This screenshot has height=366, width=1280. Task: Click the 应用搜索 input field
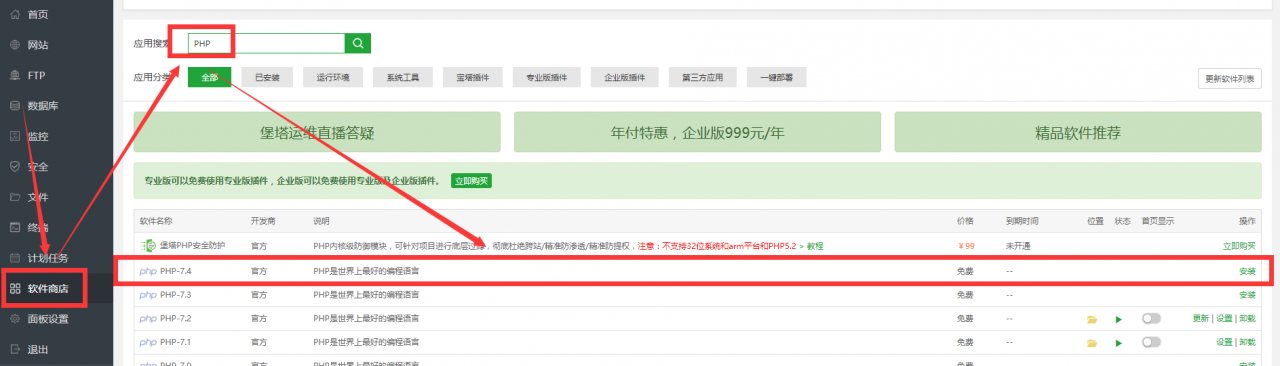266,43
